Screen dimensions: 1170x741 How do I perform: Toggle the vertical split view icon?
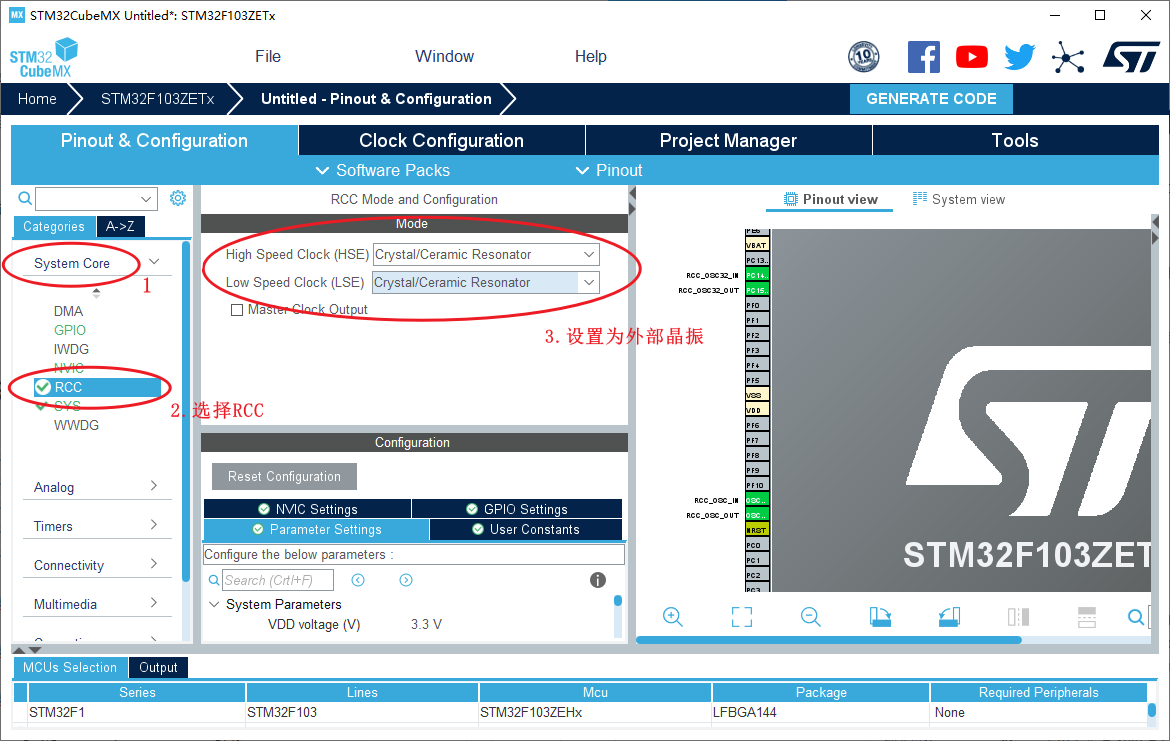tap(1018, 616)
